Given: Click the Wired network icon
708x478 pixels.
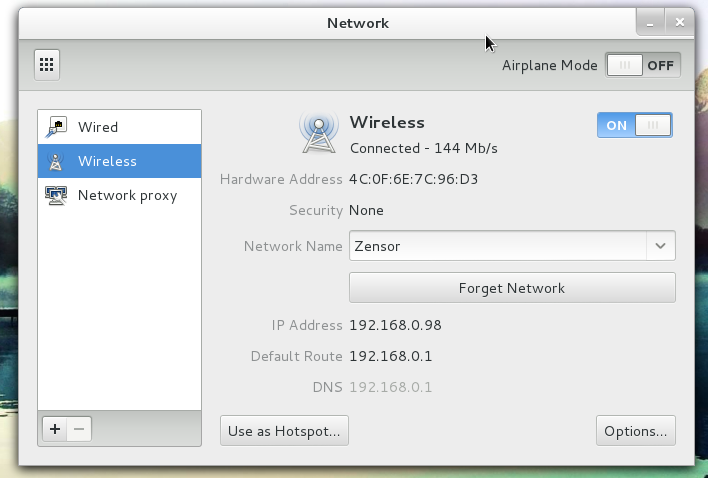Looking at the screenshot, I should coord(57,127).
